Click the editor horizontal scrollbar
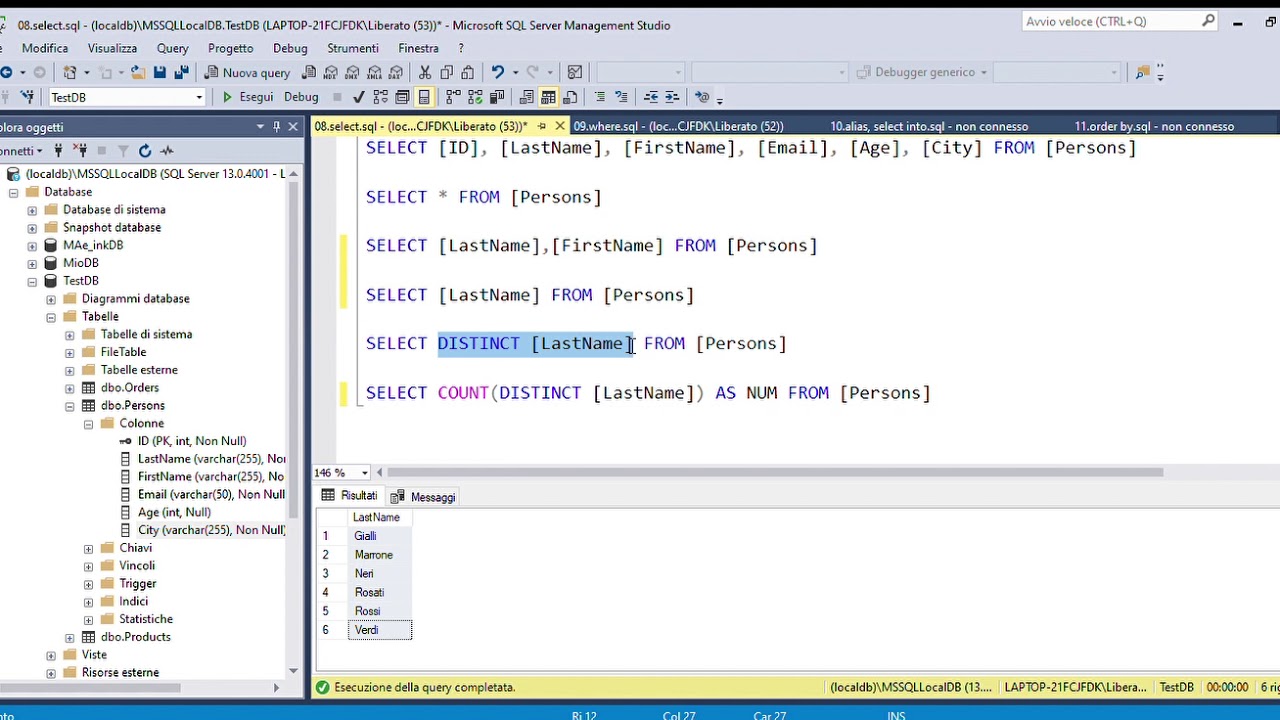 (775, 472)
